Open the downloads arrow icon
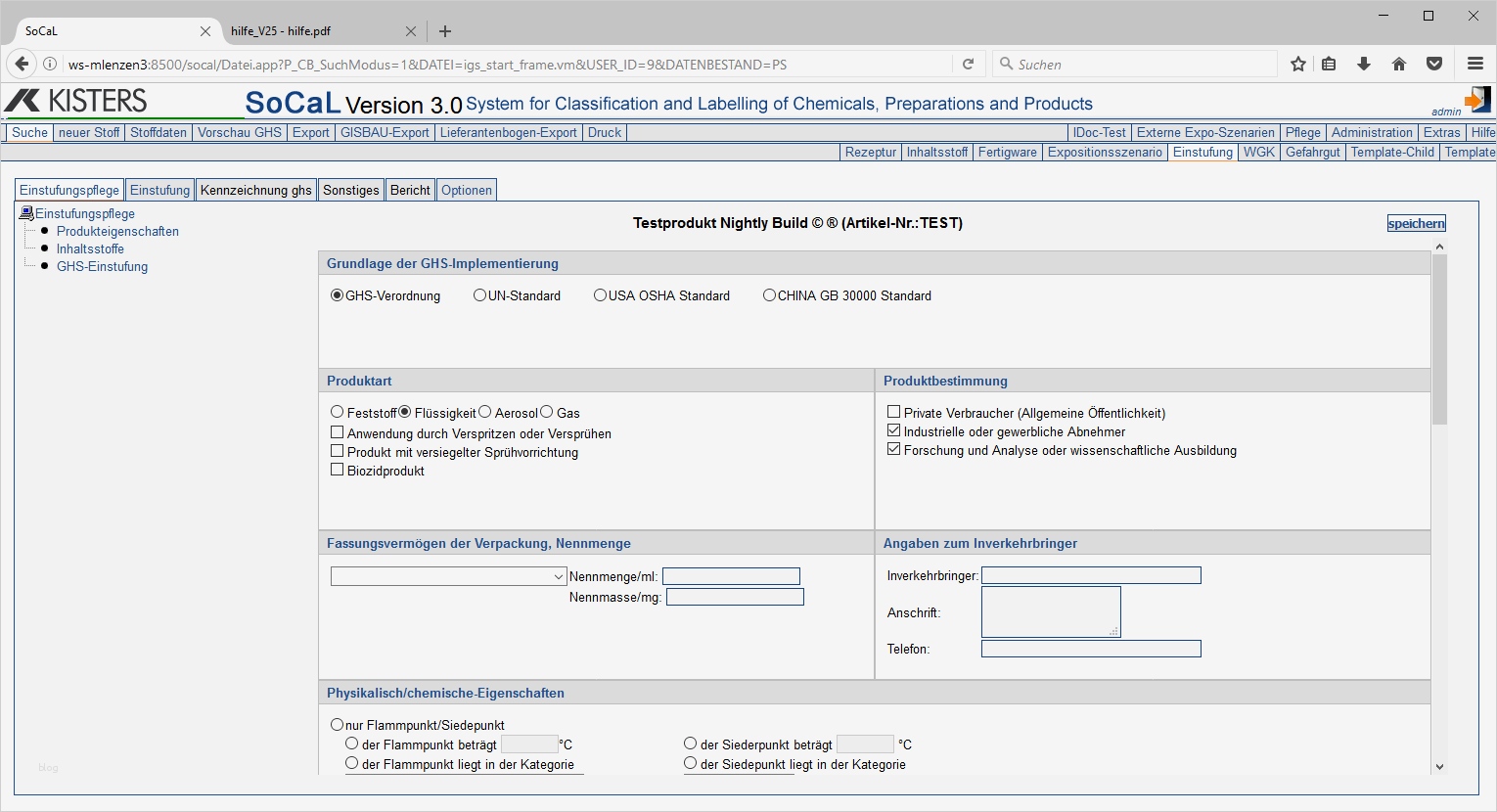This screenshot has width=1497, height=812. (1364, 64)
